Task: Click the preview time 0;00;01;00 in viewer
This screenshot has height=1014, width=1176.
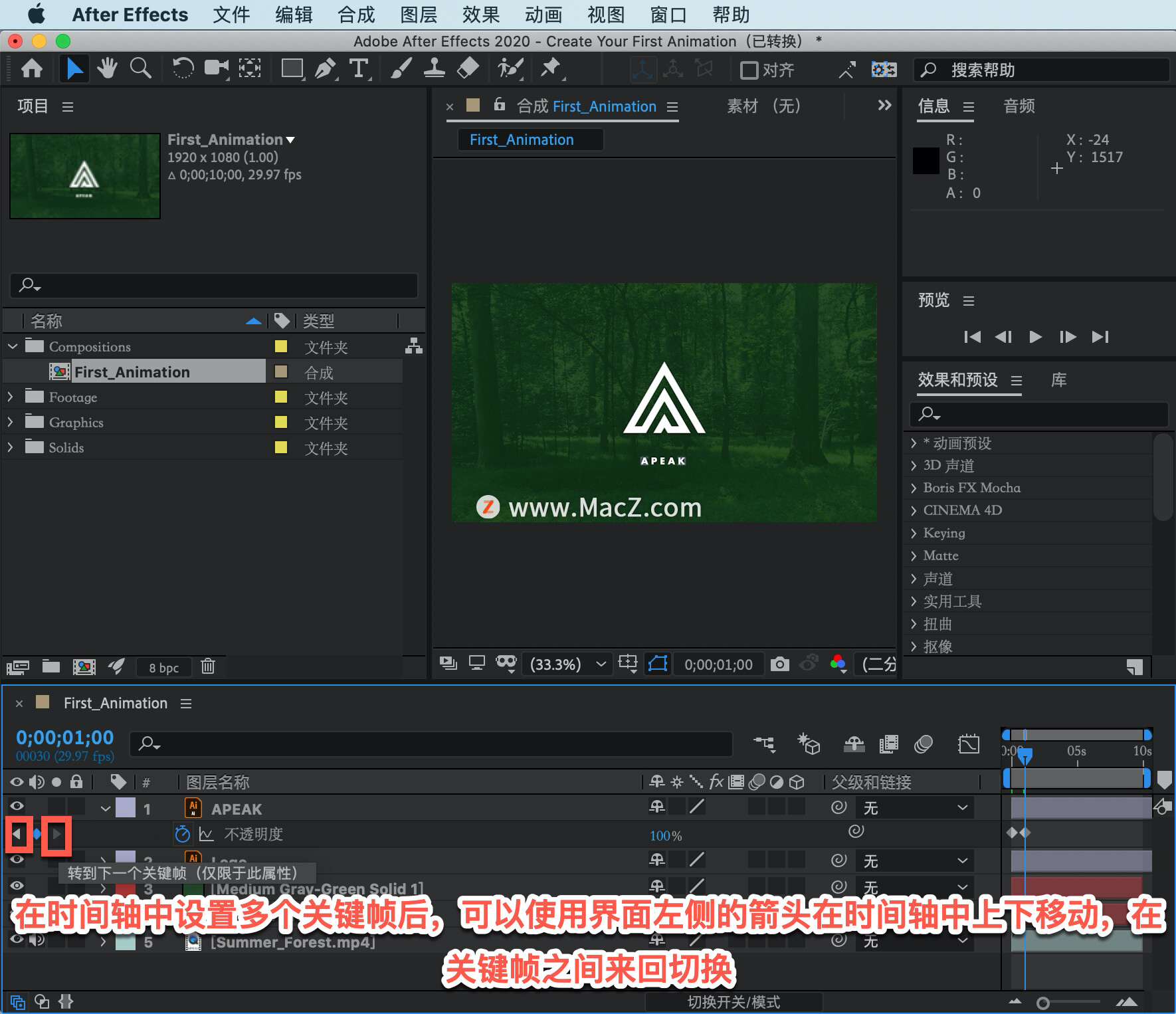Action: [x=718, y=664]
